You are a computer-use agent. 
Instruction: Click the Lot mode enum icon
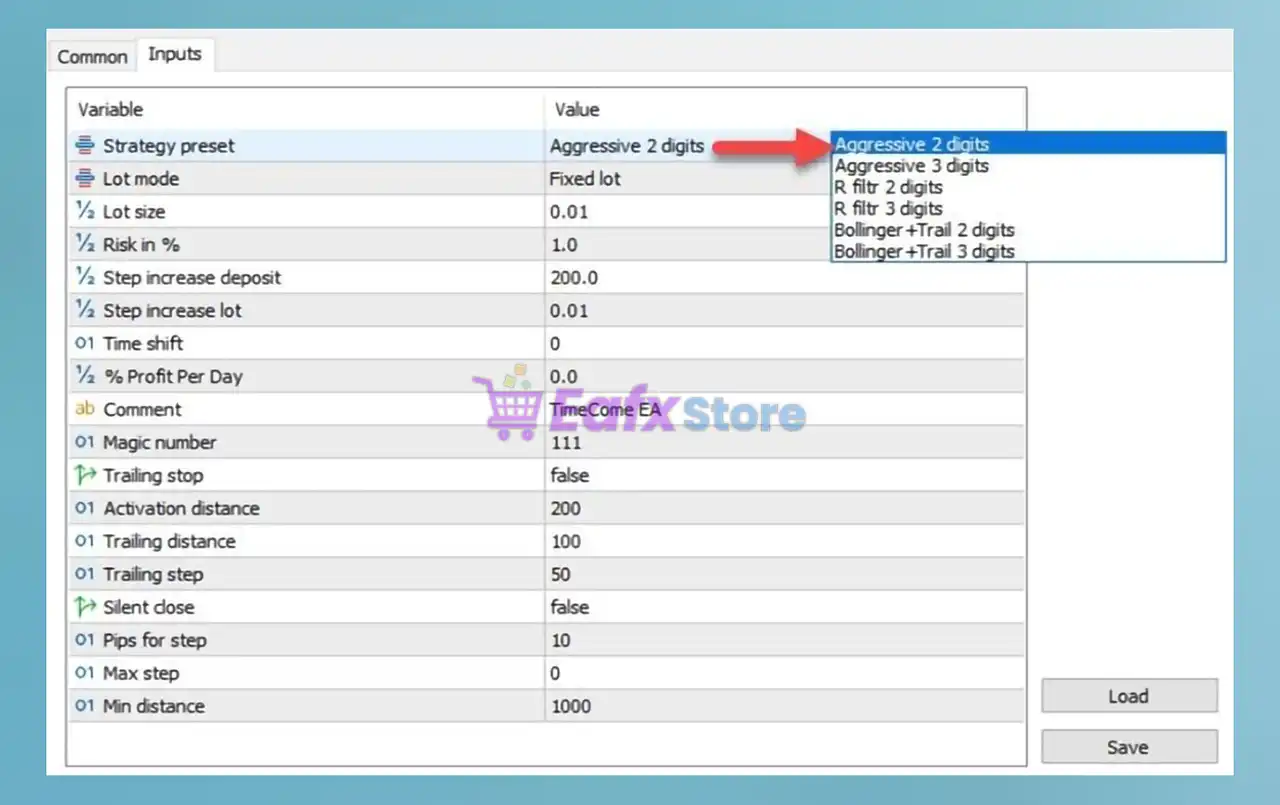click(x=85, y=179)
